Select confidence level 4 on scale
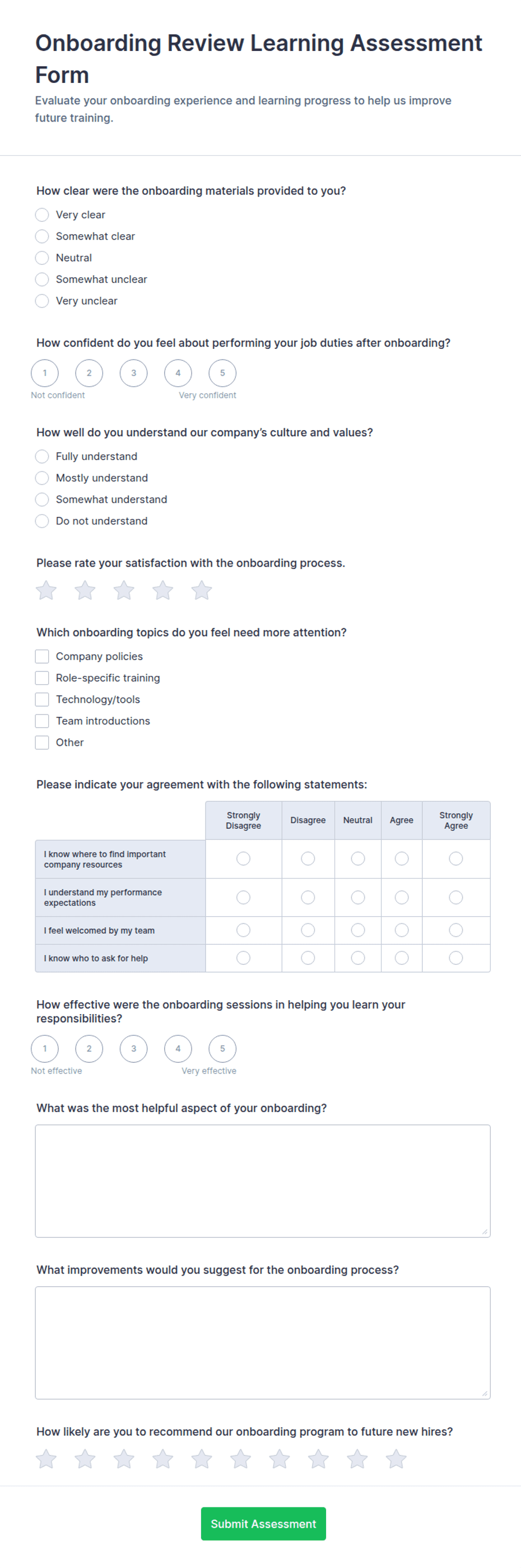Screen dimensions: 521x1568 tap(178, 373)
